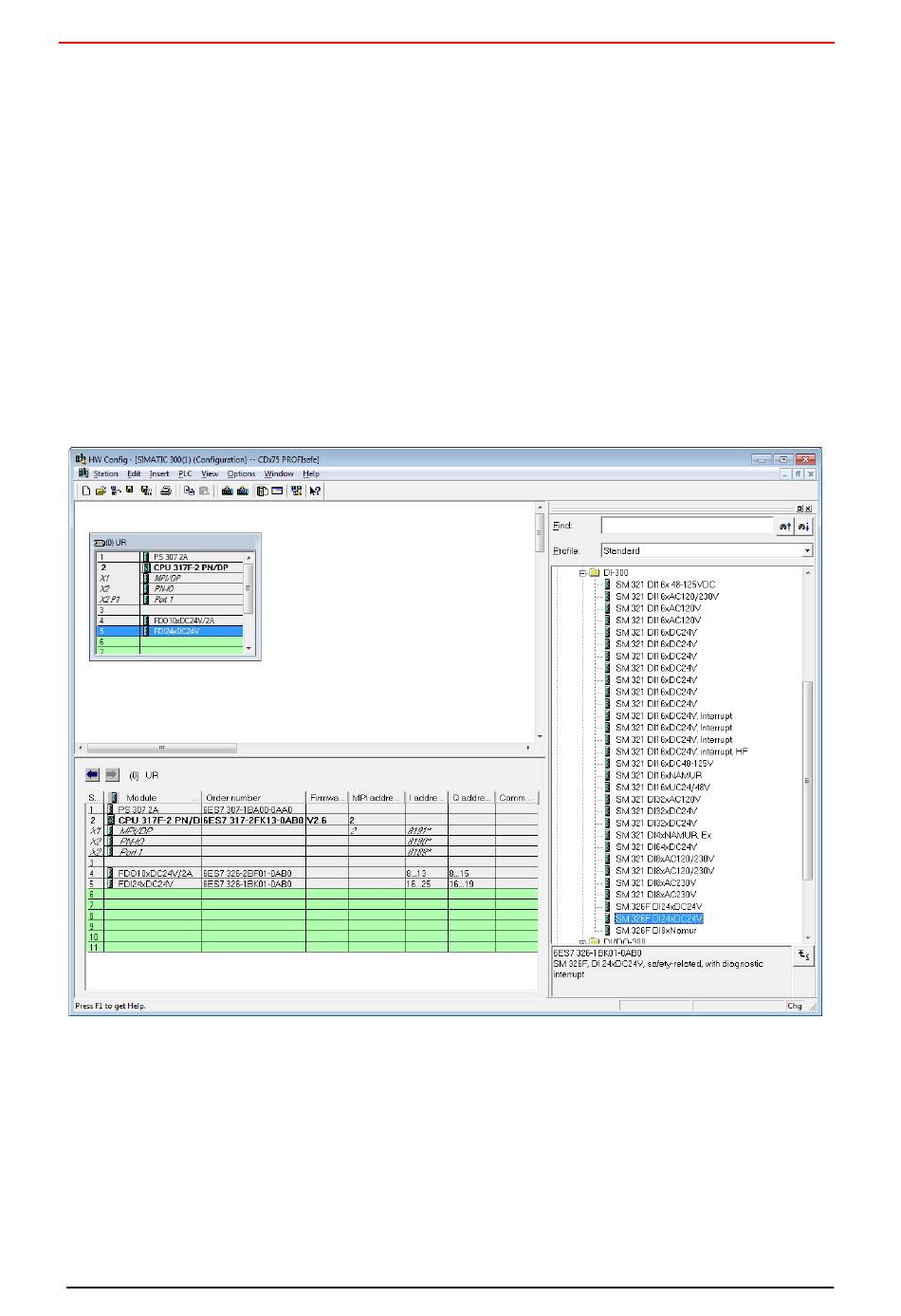Click the Upload from Module icon
Viewport: 901px width, 1316px height.
coord(243,491)
